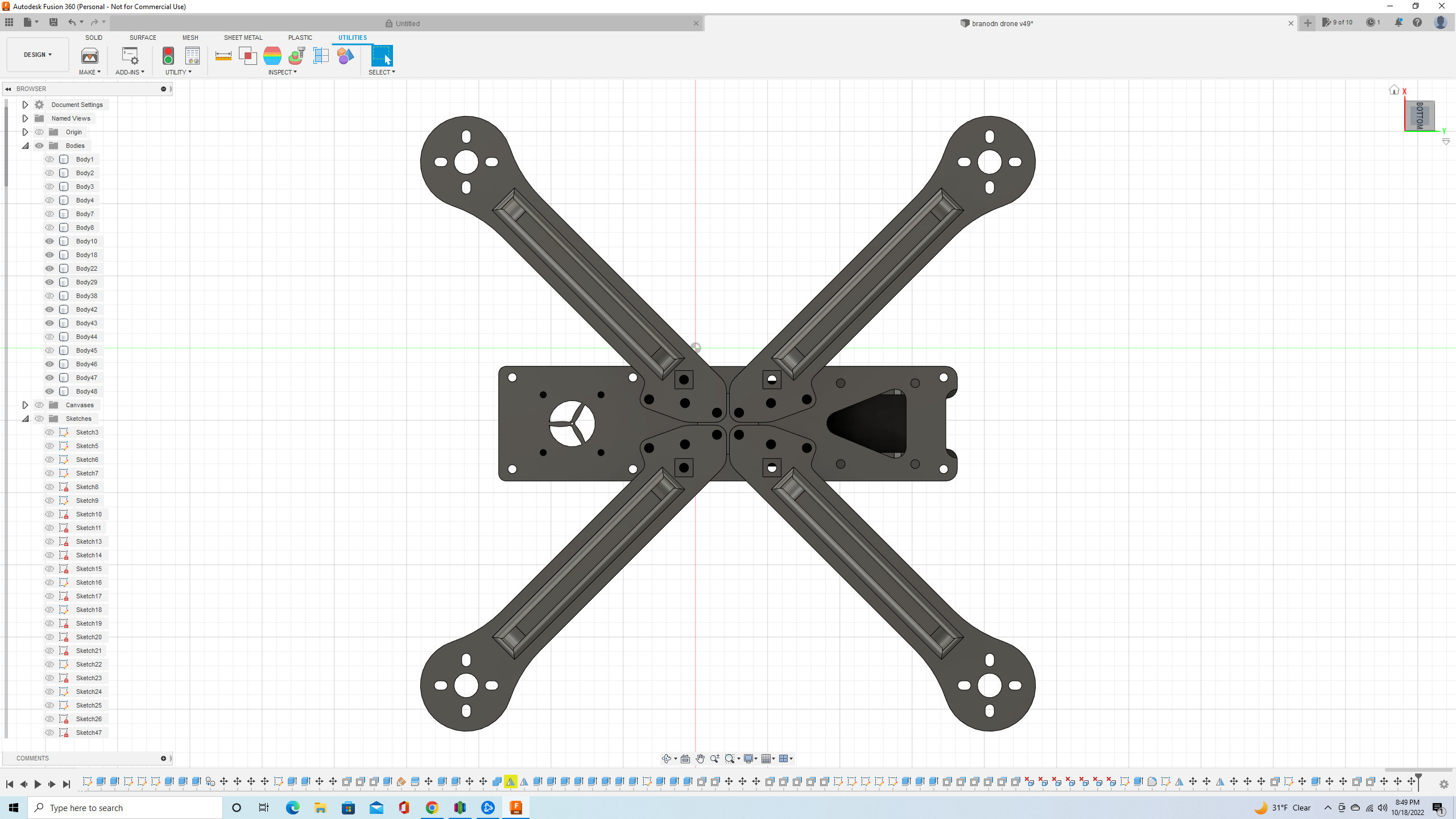Switch to the SOLID tab

pyautogui.click(x=93, y=38)
